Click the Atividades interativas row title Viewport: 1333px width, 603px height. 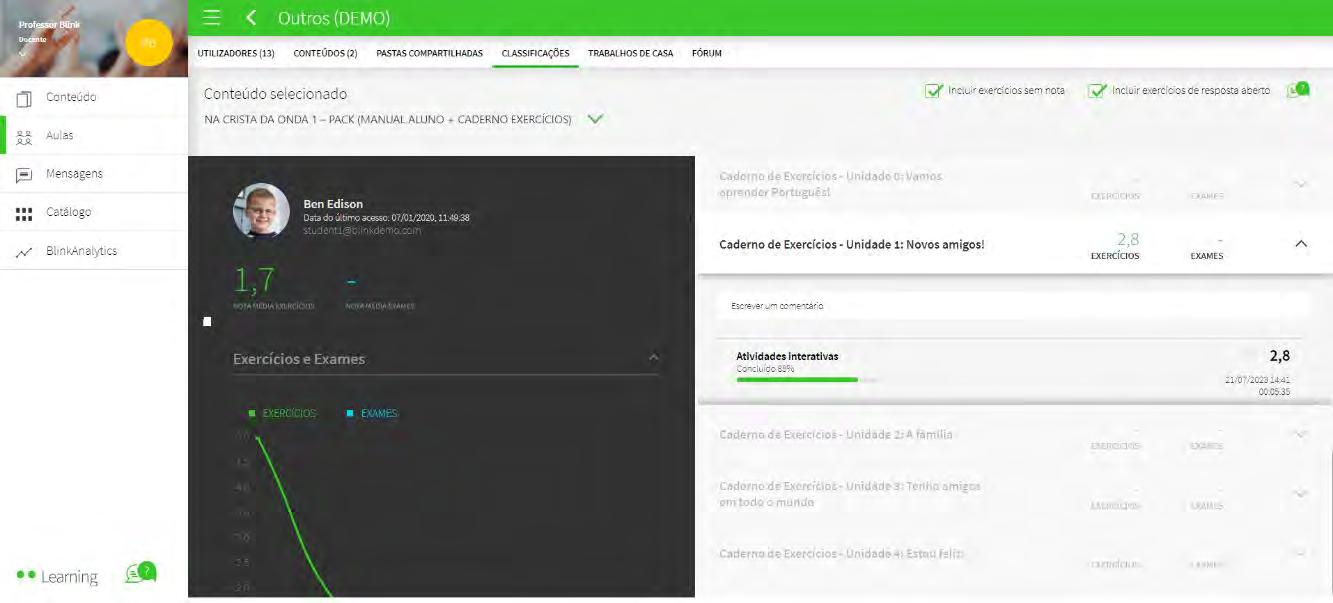(x=787, y=356)
